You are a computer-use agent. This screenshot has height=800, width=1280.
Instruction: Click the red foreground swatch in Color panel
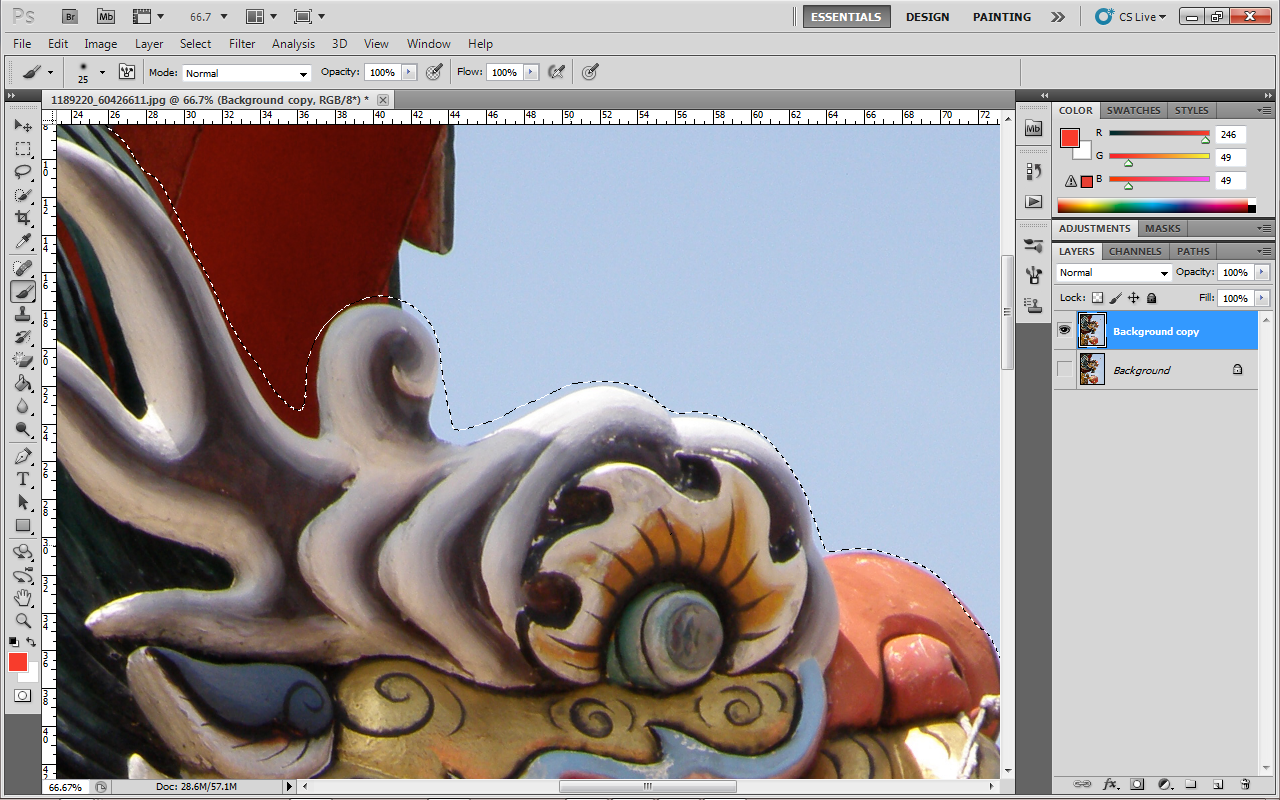click(1069, 138)
